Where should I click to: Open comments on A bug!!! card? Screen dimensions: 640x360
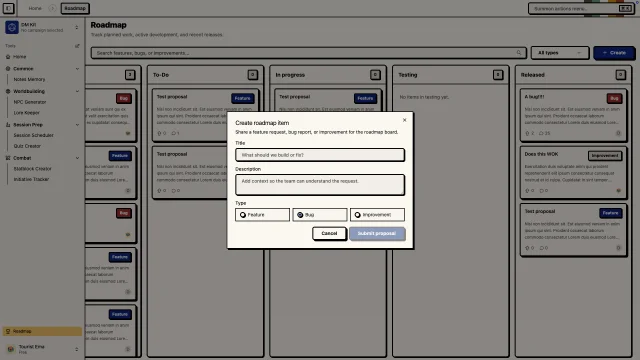(x=544, y=133)
